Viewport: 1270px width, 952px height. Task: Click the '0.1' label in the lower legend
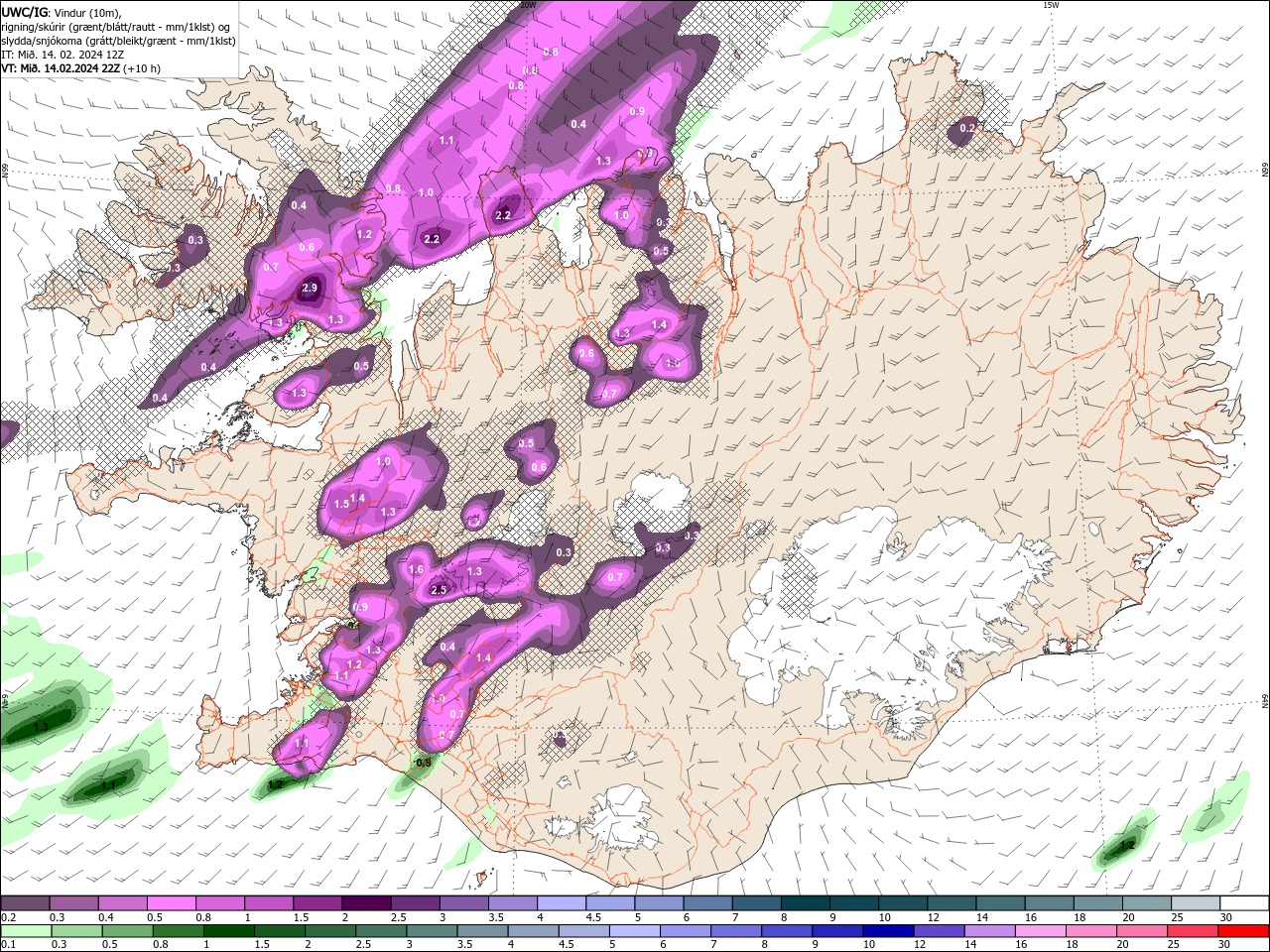point(8,945)
